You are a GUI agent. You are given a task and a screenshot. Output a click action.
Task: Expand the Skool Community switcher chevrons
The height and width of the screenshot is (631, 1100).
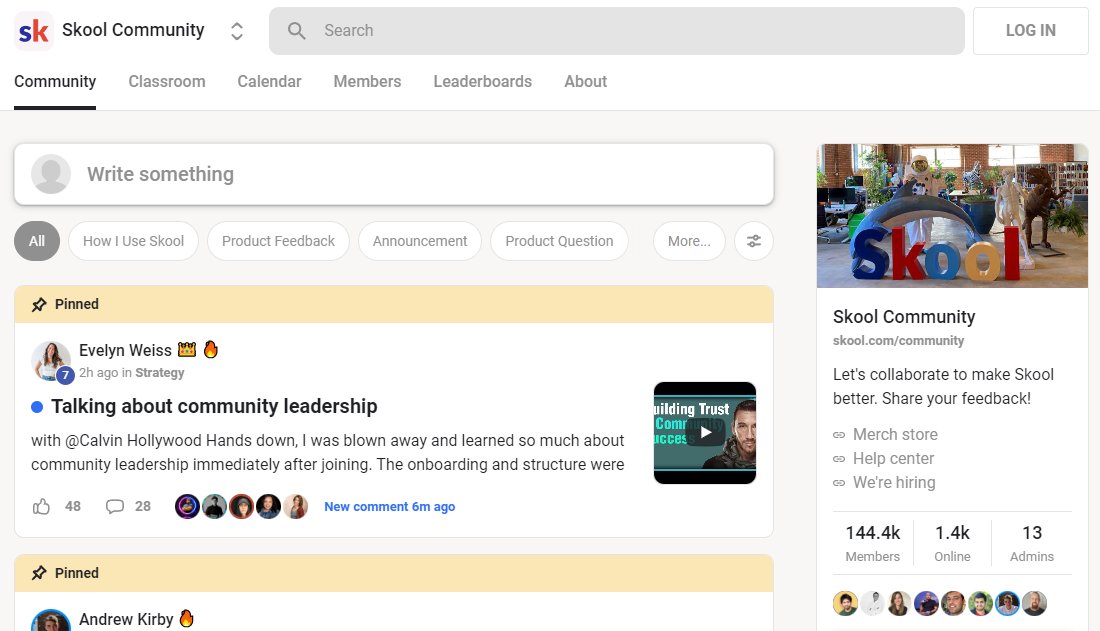[x=237, y=31]
